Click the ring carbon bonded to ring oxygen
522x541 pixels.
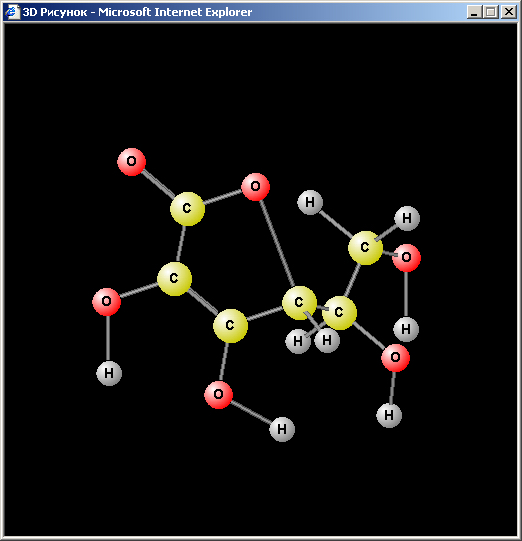click(299, 303)
